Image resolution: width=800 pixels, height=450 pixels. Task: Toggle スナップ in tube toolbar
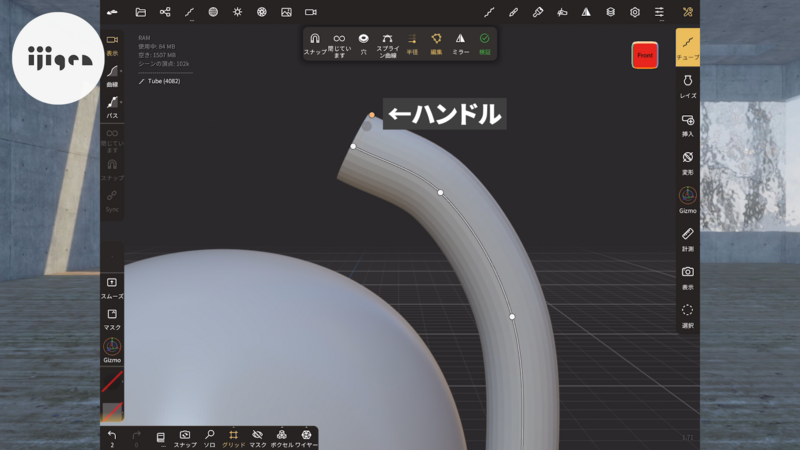coord(315,44)
